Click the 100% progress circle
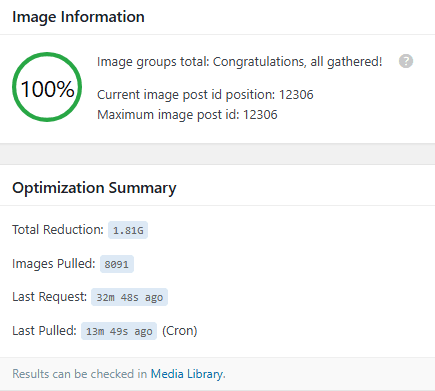This screenshot has height=391, width=435. (x=47, y=87)
